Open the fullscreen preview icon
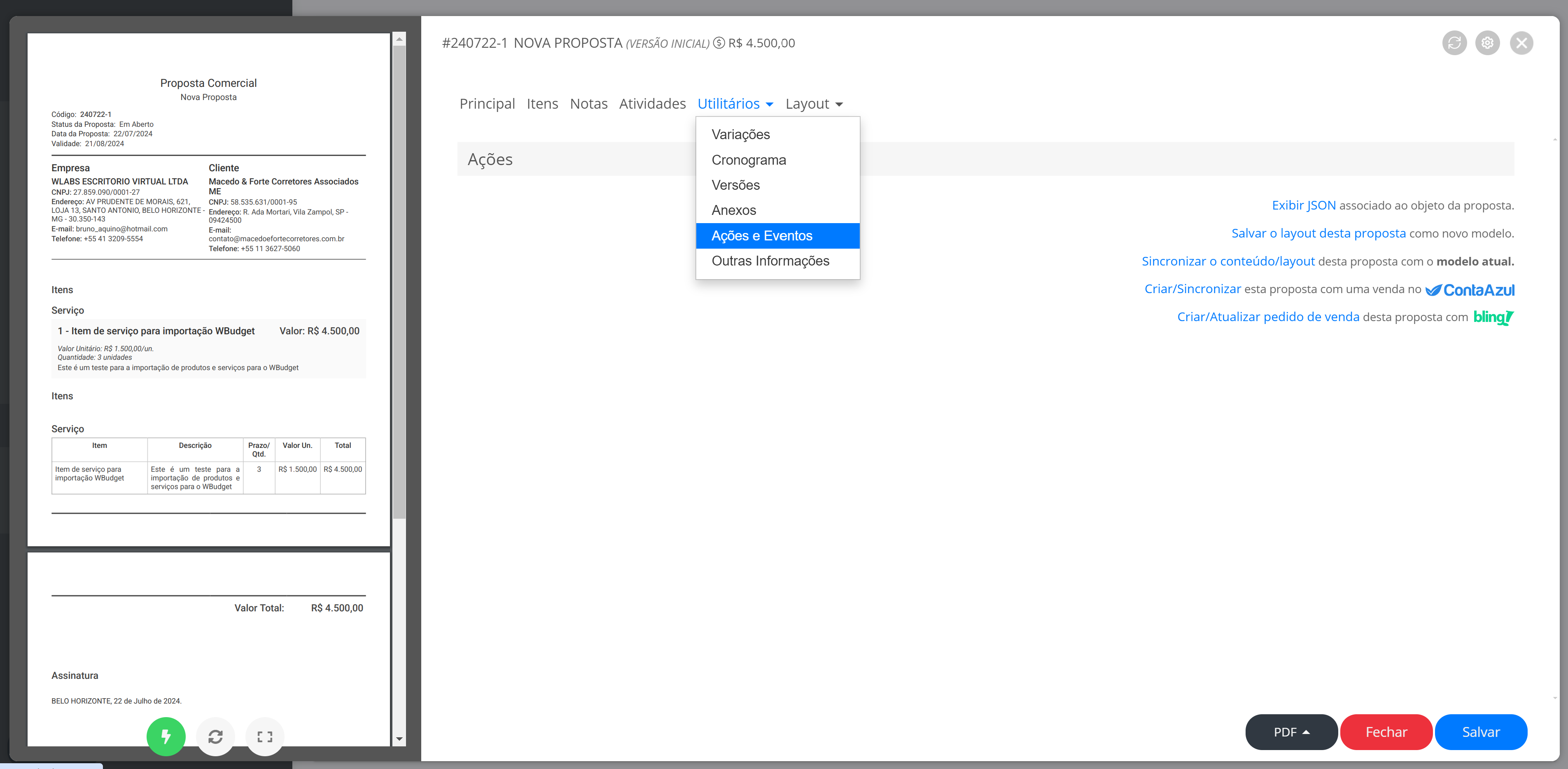The width and height of the screenshot is (1568, 769). (265, 736)
